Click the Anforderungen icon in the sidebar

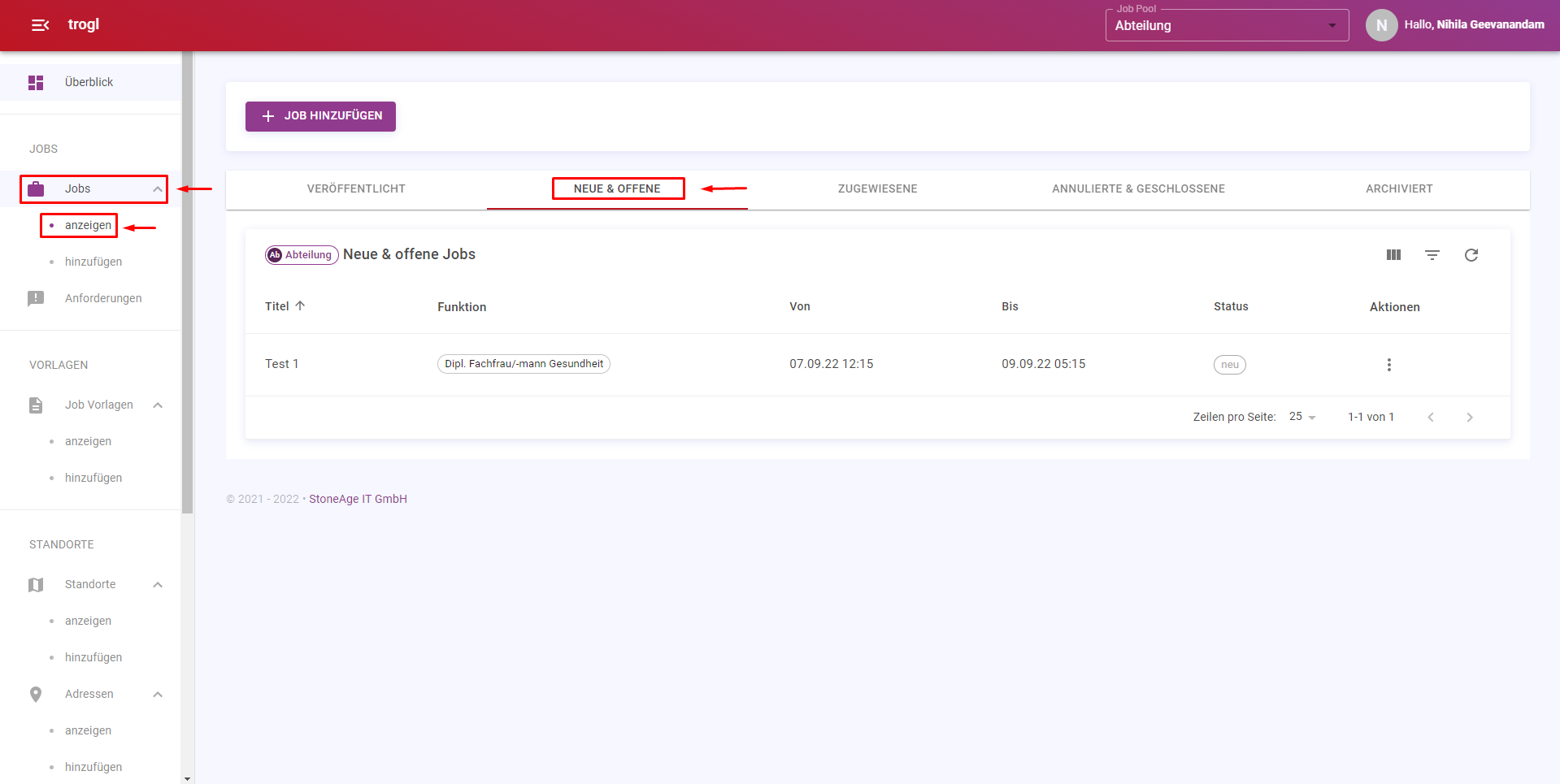pos(36,298)
